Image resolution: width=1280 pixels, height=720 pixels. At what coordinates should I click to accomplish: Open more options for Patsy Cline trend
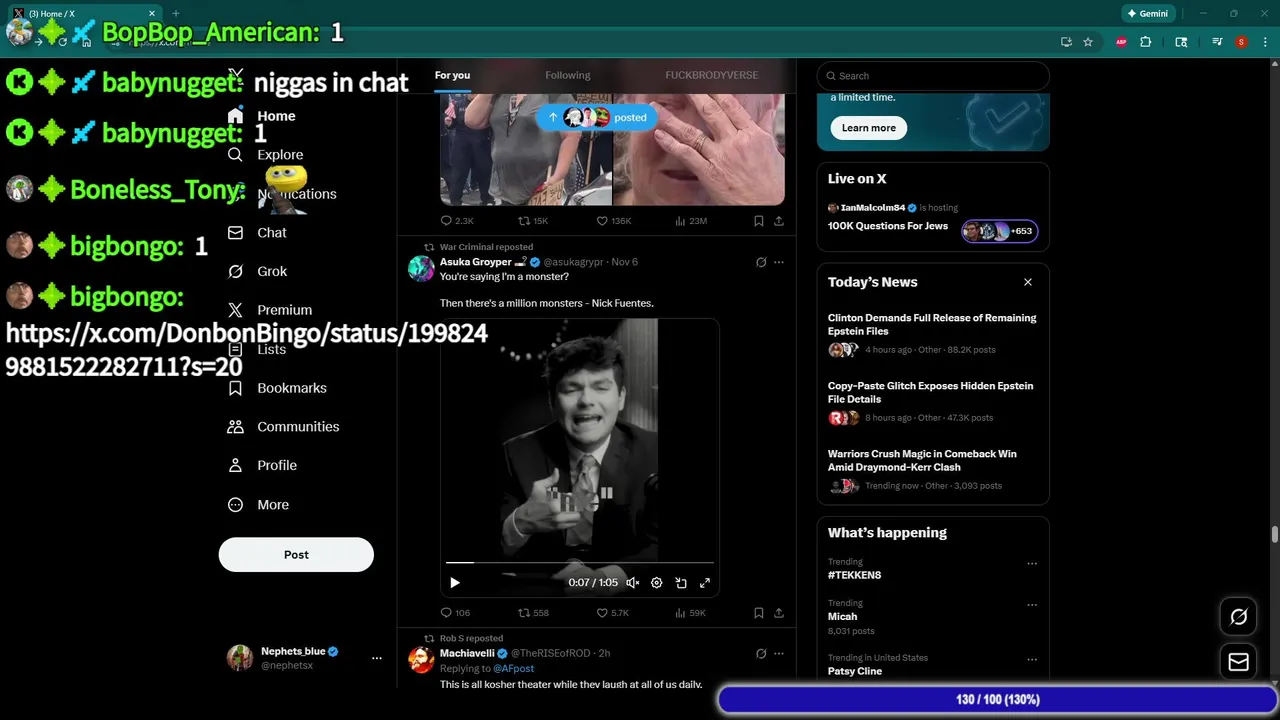(1032, 660)
